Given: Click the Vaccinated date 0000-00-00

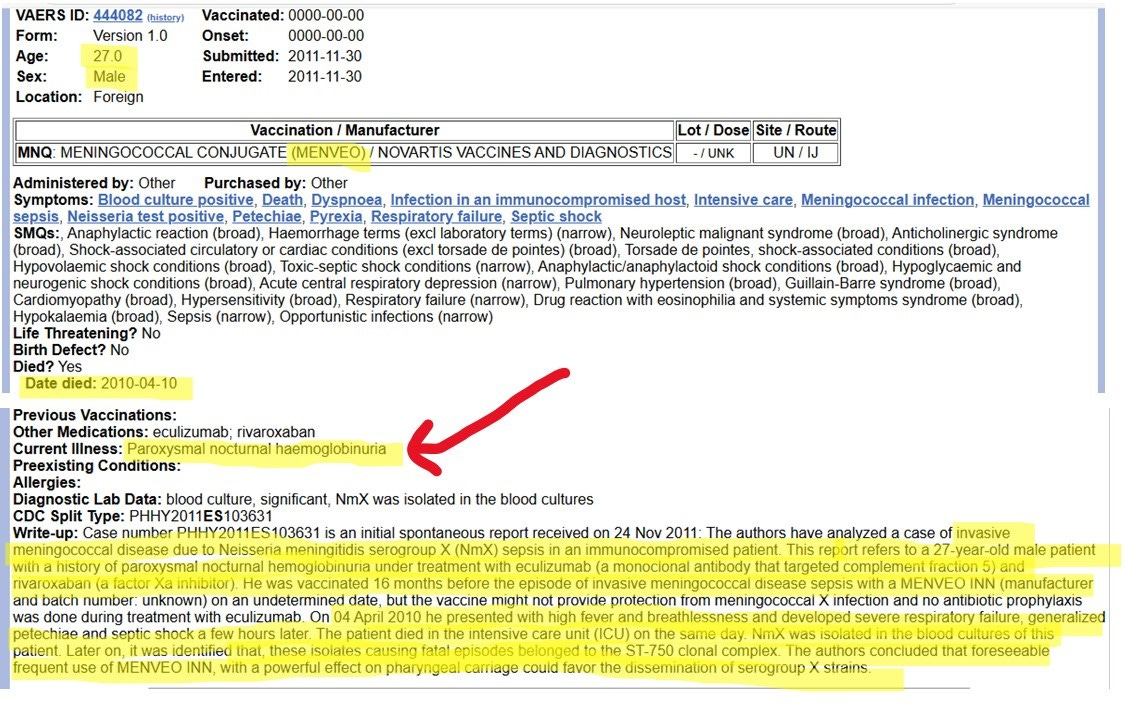Looking at the screenshot, I should (326, 15).
